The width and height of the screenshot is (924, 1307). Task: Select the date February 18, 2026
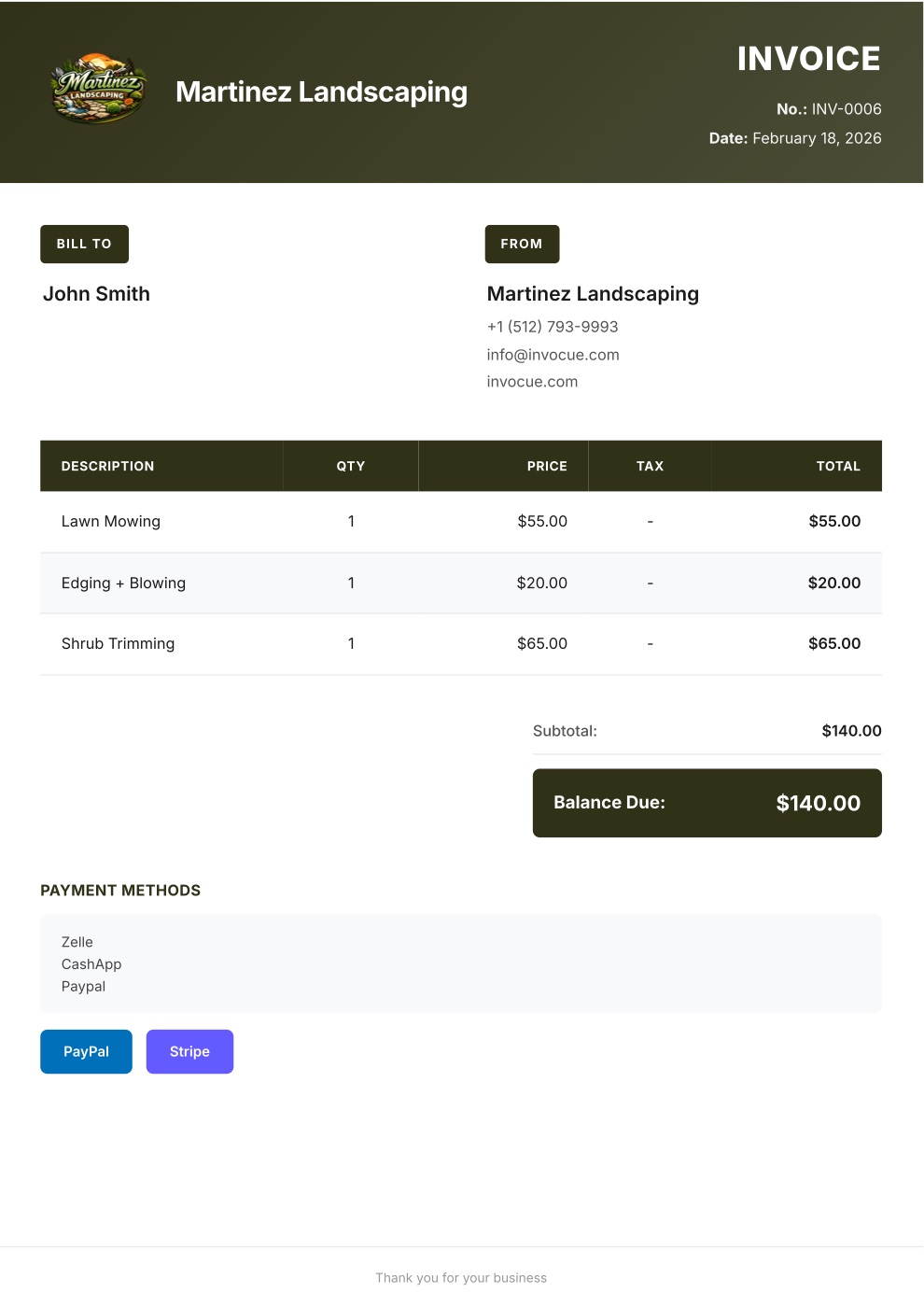click(x=817, y=138)
